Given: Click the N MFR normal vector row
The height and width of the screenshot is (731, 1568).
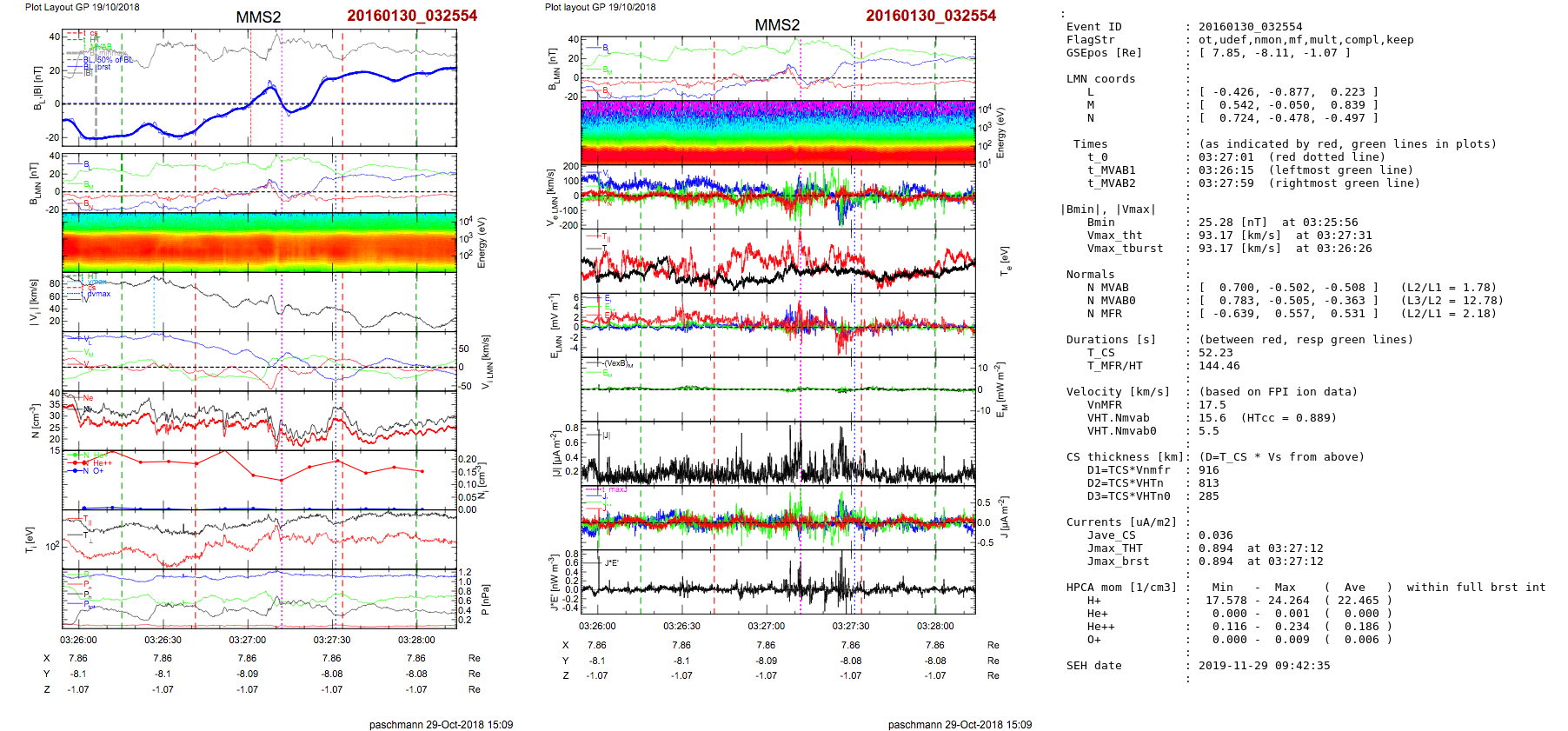Looking at the screenshot, I should [x=1288, y=314].
